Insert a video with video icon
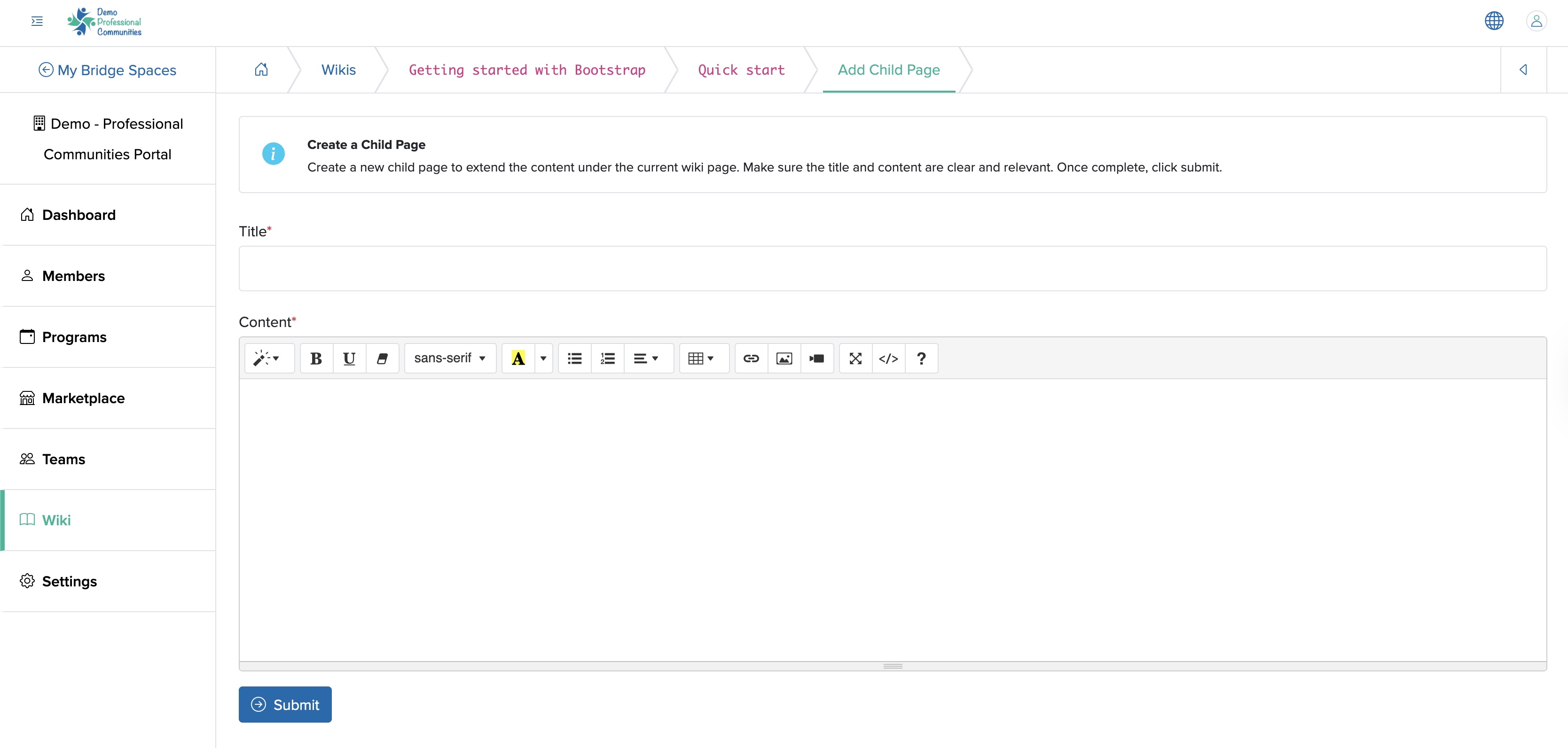 817,358
